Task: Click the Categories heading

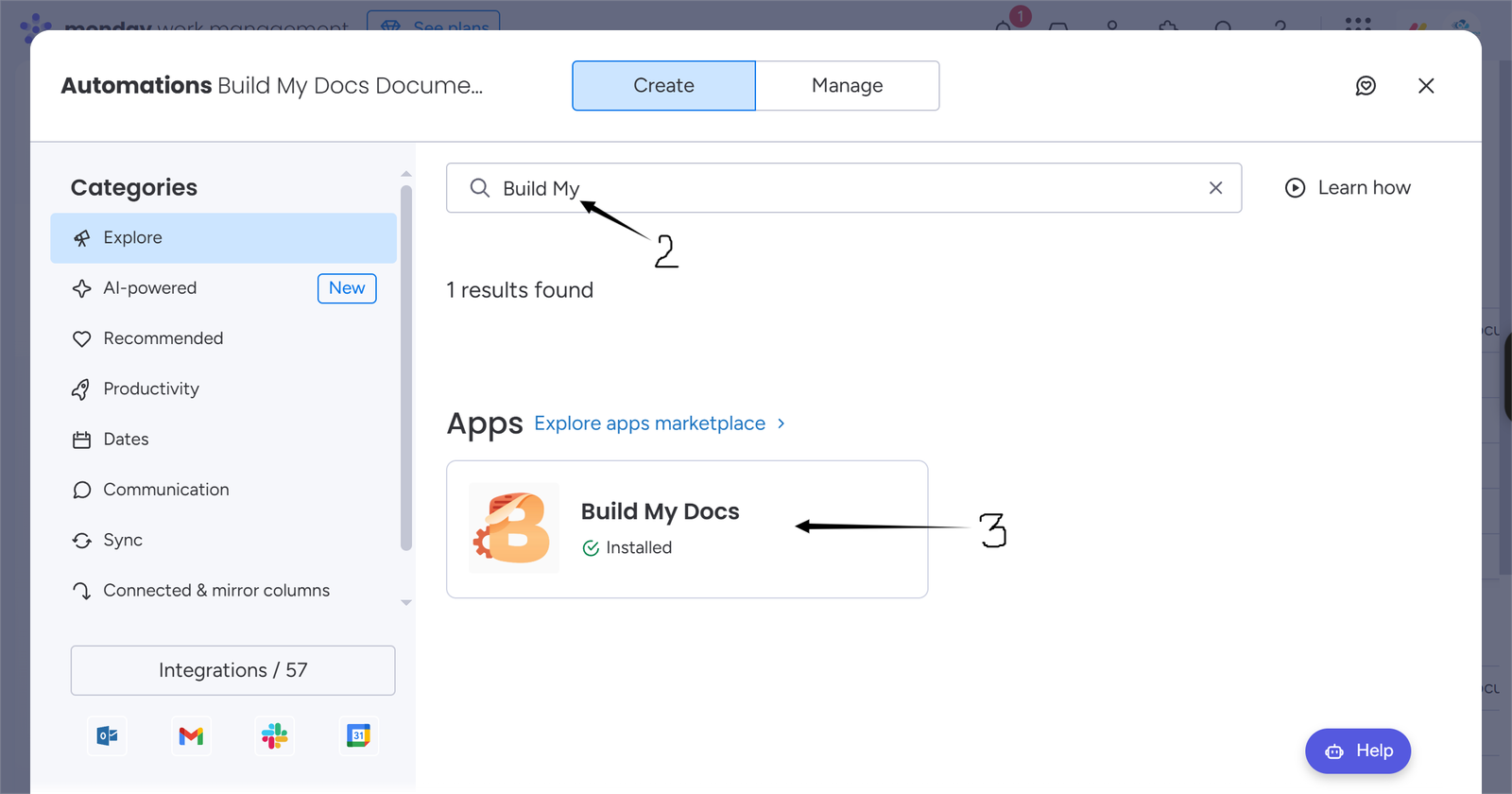Action: pyautogui.click(x=134, y=188)
